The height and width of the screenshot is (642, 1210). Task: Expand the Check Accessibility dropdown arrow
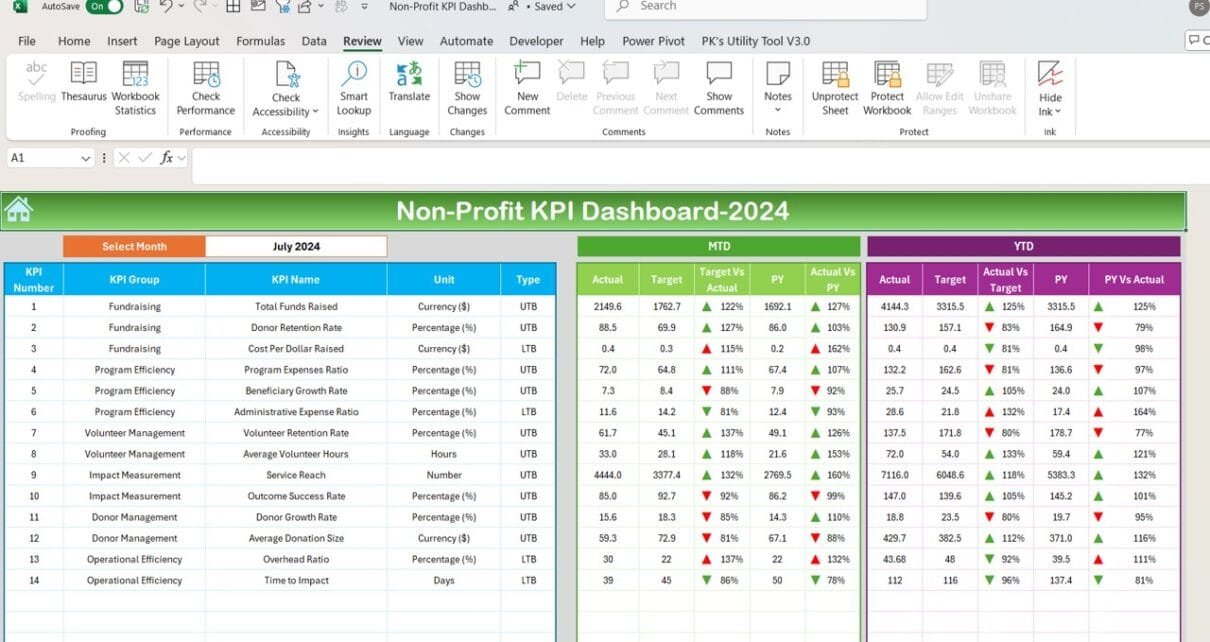point(315,112)
